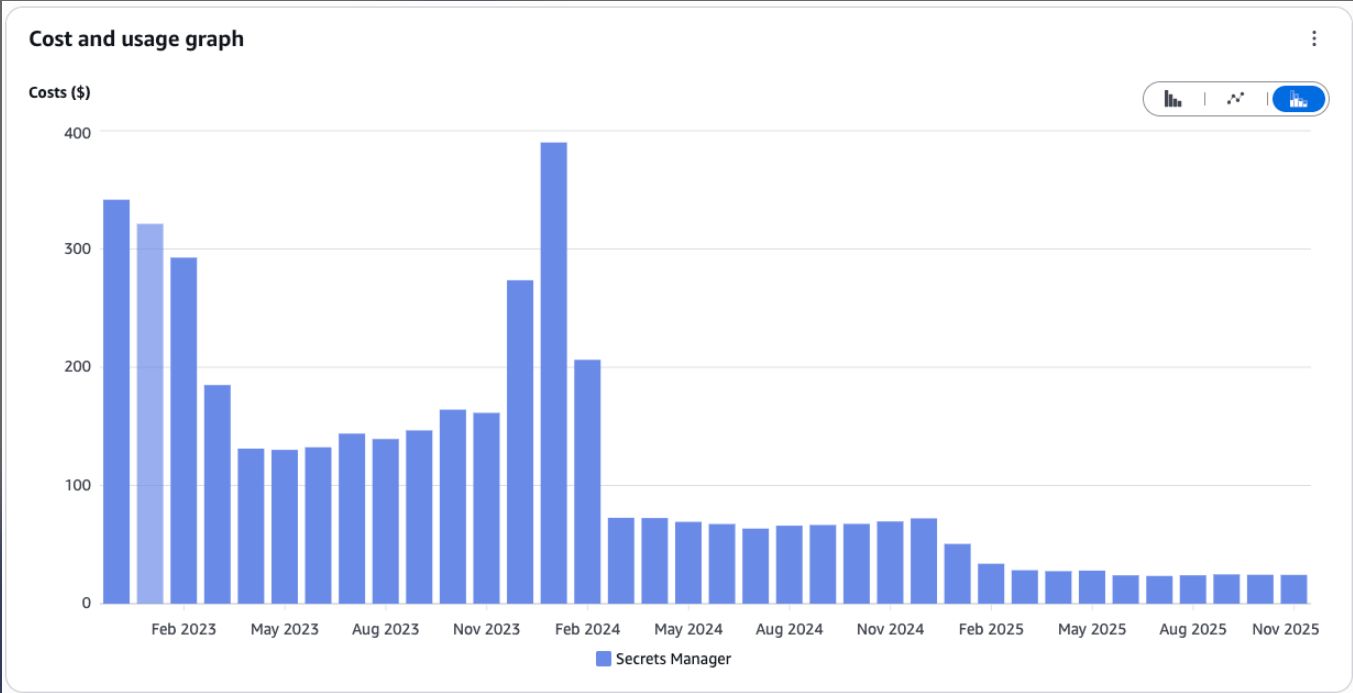
Task: Click the Cost and usage graph title
Action: (x=136, y=39)
